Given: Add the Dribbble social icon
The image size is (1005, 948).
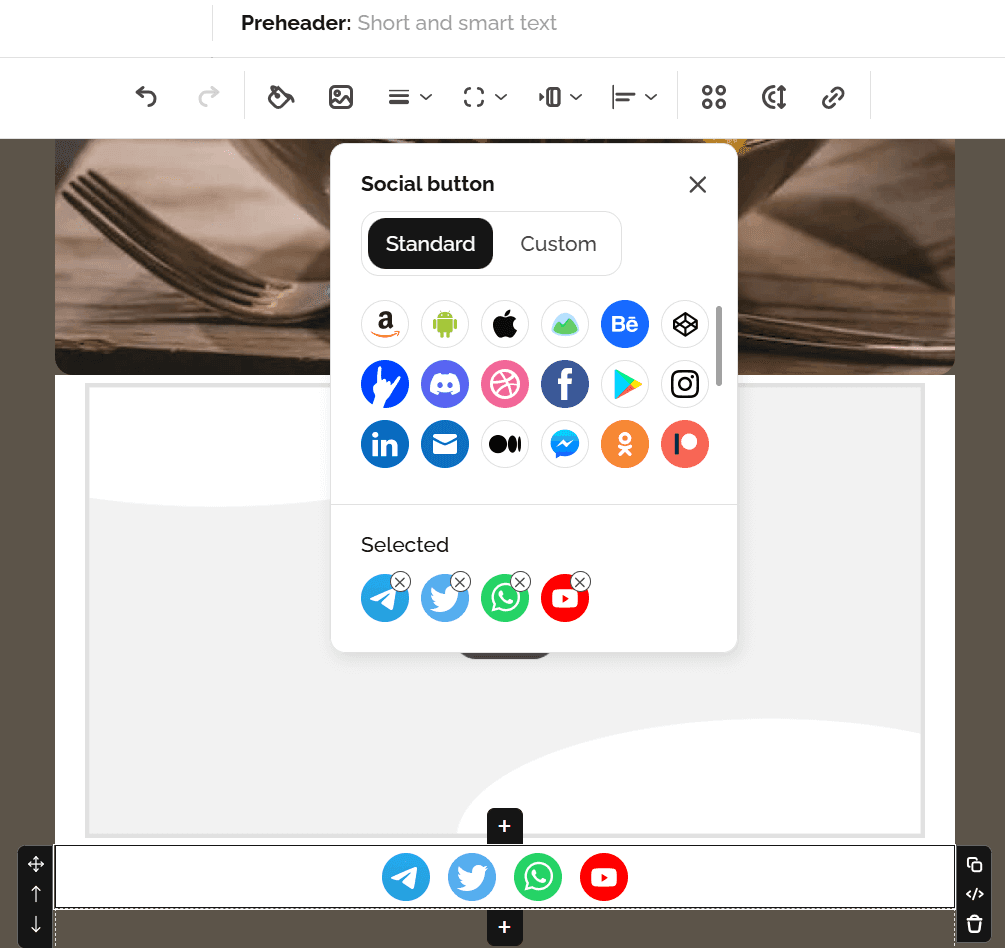Looking at the screenshot, I should tap(505, 384).
